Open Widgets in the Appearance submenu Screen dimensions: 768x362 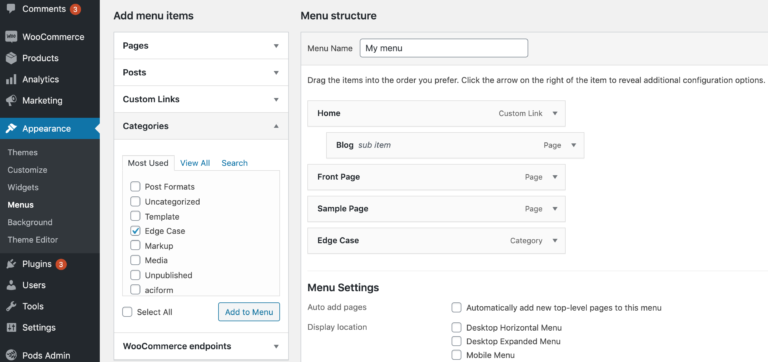pyautogui.click(x=23, y=187)
